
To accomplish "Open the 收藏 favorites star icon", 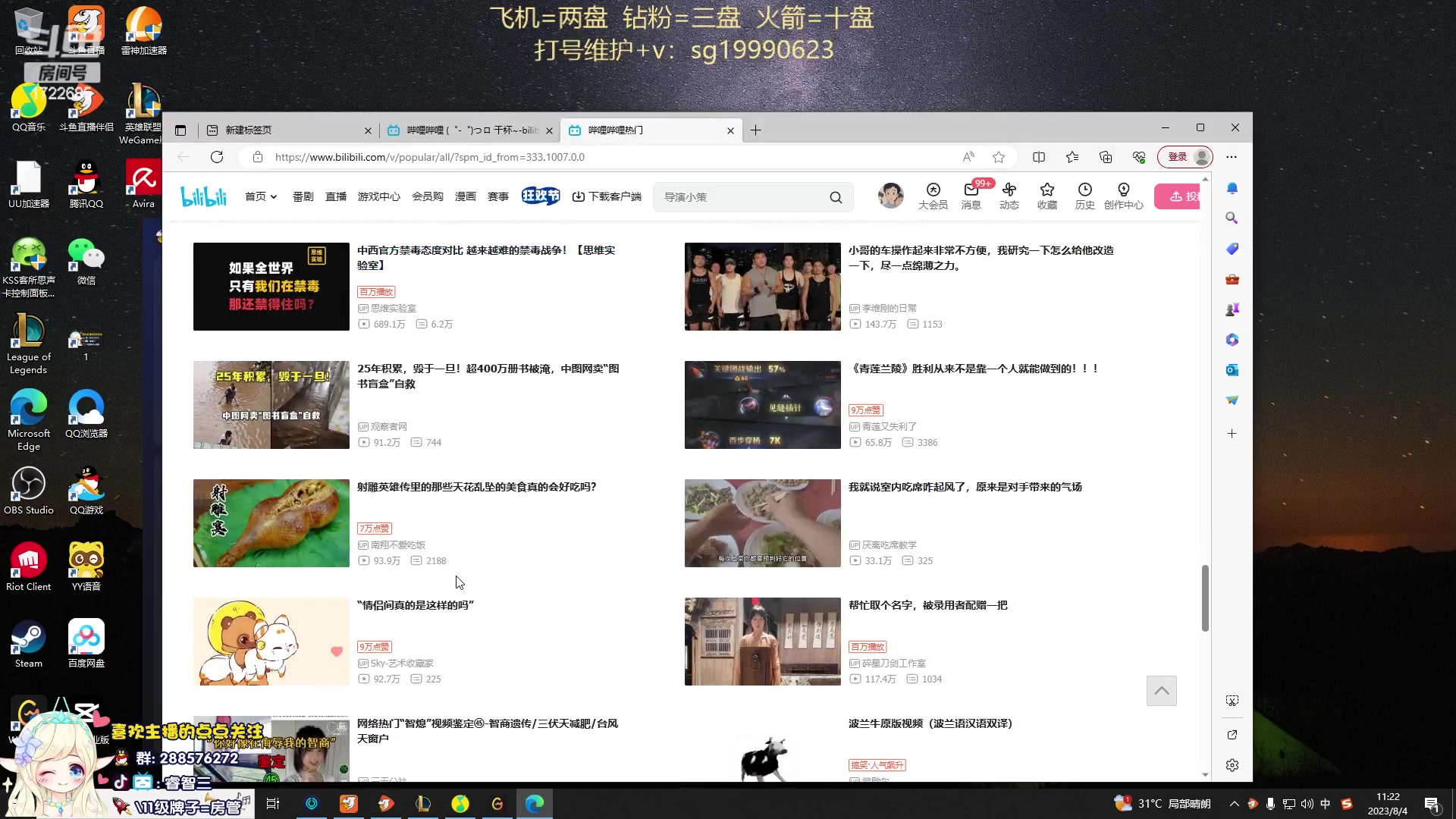I will [1047, 196].
